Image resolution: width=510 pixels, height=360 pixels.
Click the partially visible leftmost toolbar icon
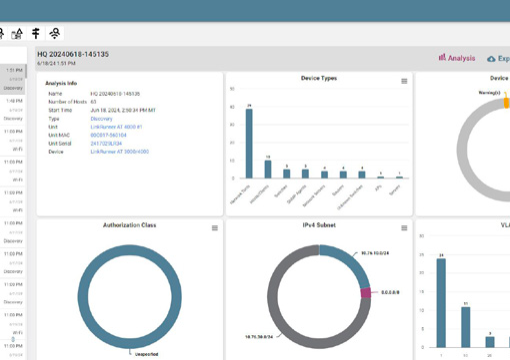(2, 33)
